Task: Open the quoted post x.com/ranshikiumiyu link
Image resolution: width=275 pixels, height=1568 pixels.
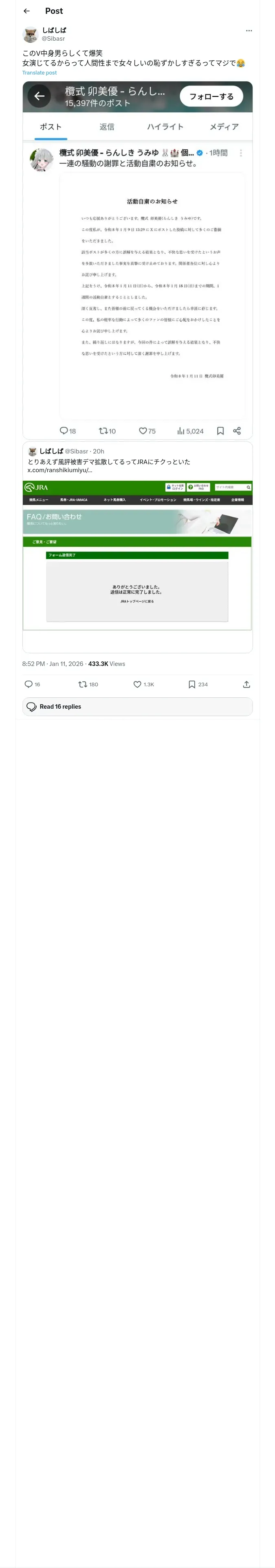Action: pos(60,470)
